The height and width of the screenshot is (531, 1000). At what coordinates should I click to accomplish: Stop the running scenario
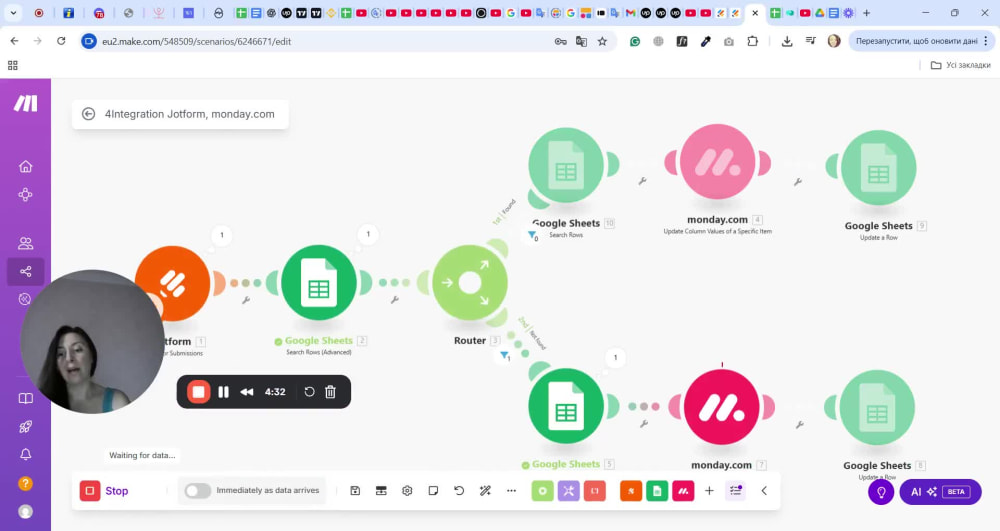pyautogui.click(x=105, y=491)
